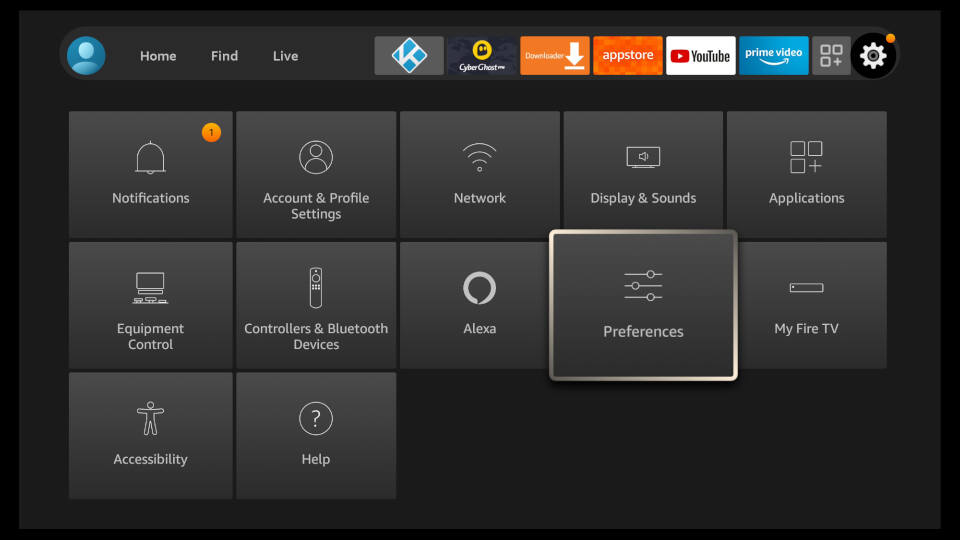Select the highlighted Preferences tile
Screen dimensions: 960x540
(643, 305)
